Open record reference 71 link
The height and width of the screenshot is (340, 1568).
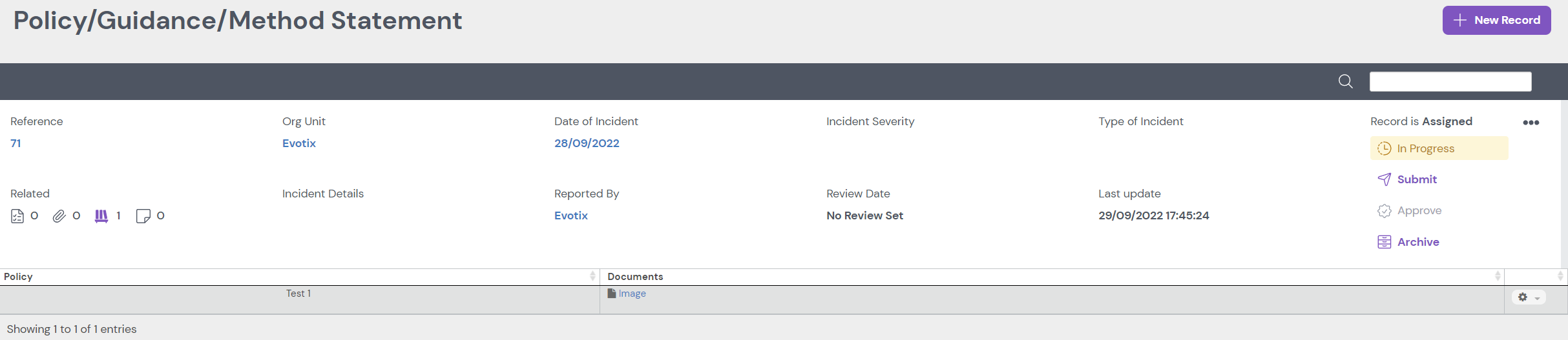[16, 143]
